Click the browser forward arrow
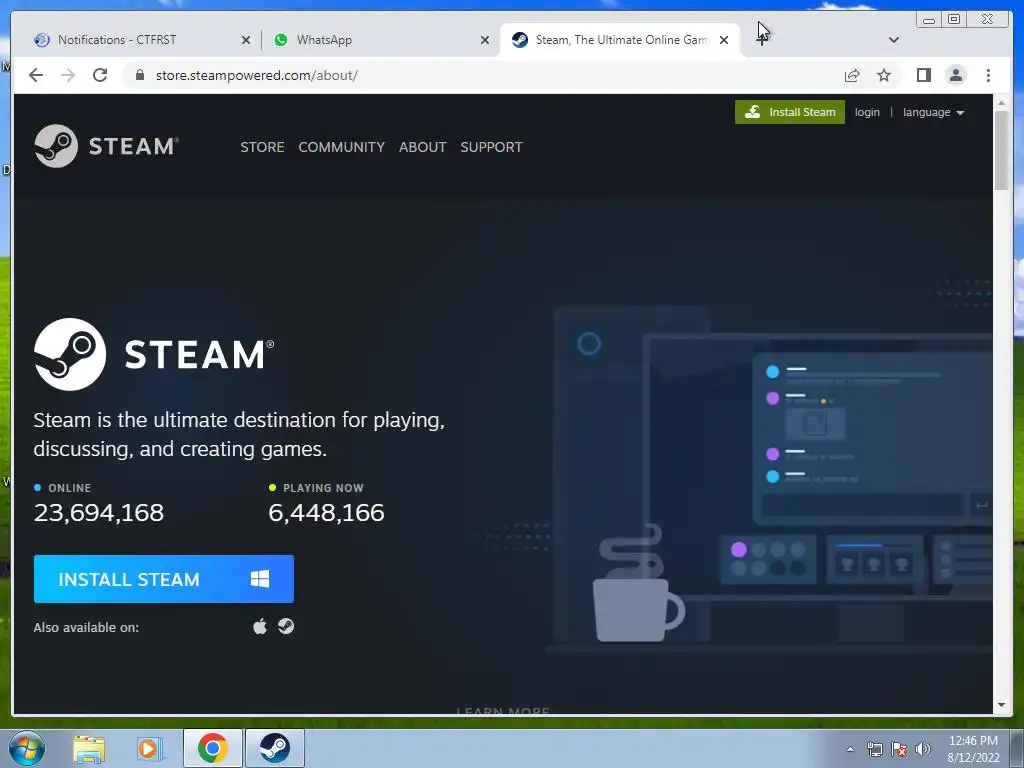 (68, 75)
